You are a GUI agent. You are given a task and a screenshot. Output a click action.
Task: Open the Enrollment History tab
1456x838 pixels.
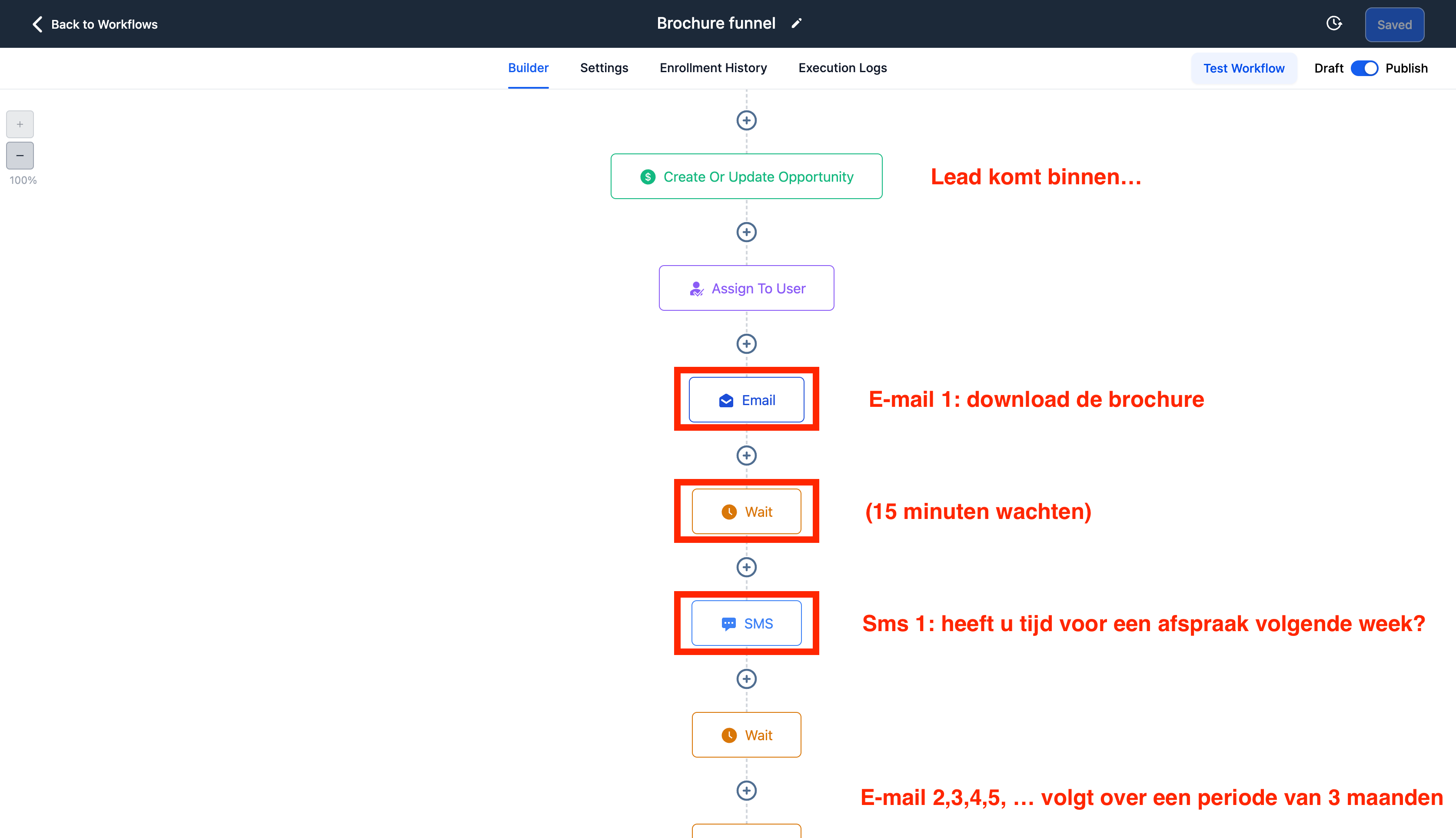[713, 68]
